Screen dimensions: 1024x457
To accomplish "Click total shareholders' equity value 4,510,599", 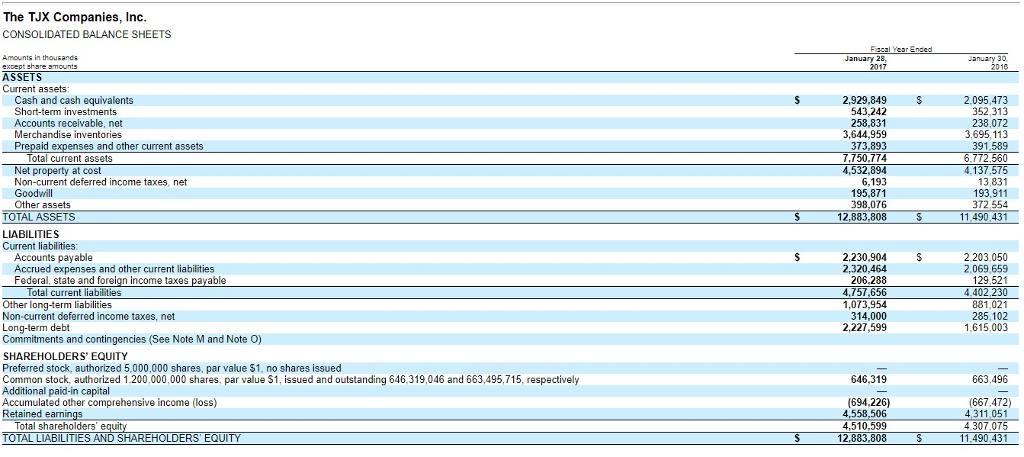I will [x=865, y=426].
